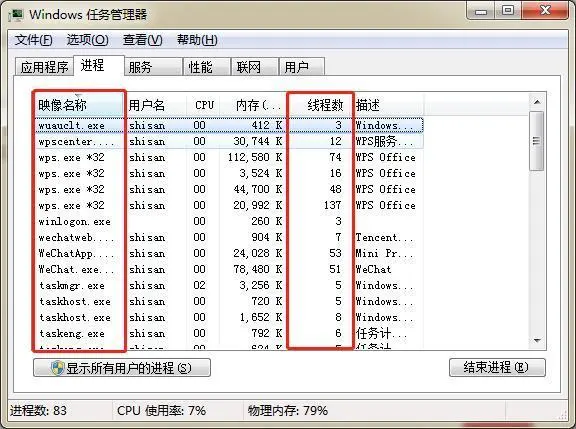576x429 pixels.
Task: Select taskhost.exe using 720 K
Action: (229, 302)
